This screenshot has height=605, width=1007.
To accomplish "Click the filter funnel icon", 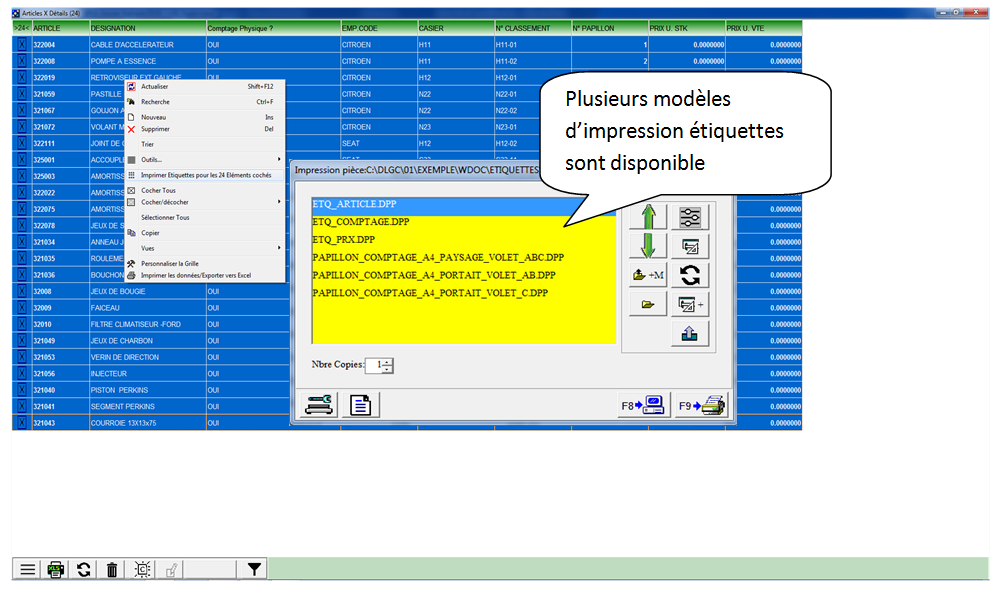I will (x=255, y=569).
